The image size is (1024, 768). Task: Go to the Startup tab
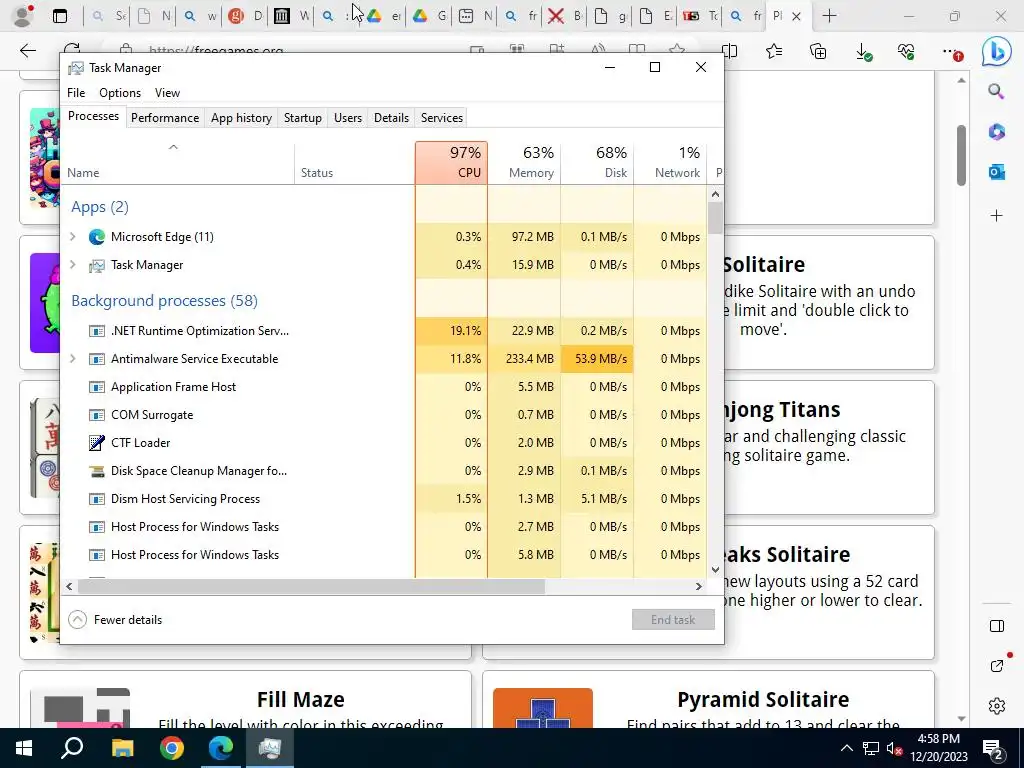point(302,118)
